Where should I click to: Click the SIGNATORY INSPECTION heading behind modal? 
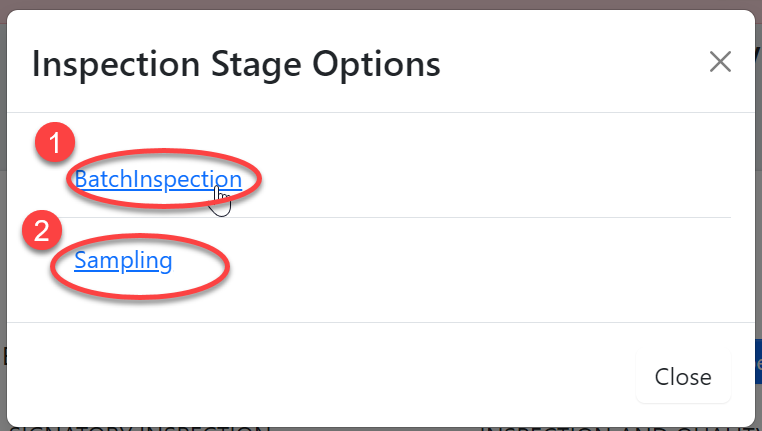(140, 427)
